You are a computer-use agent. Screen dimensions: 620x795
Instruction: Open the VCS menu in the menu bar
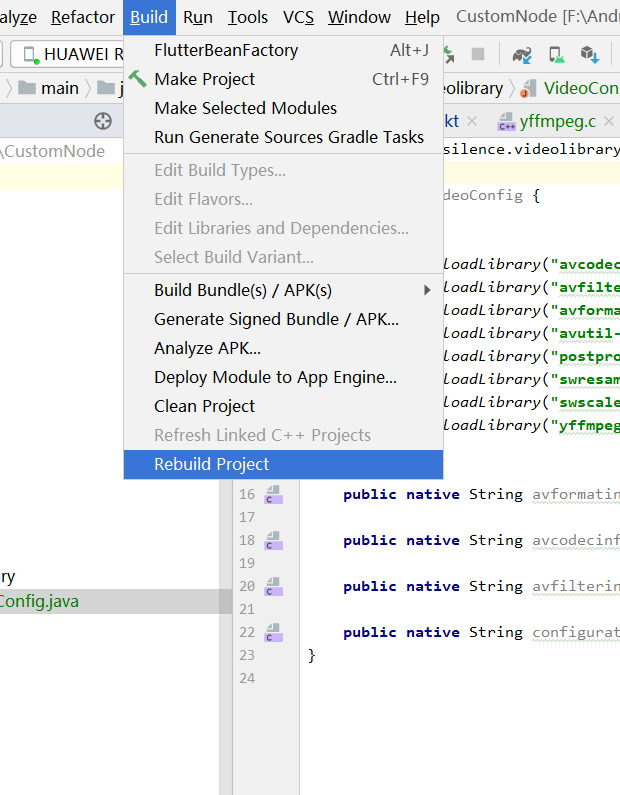tap(298, 17)
